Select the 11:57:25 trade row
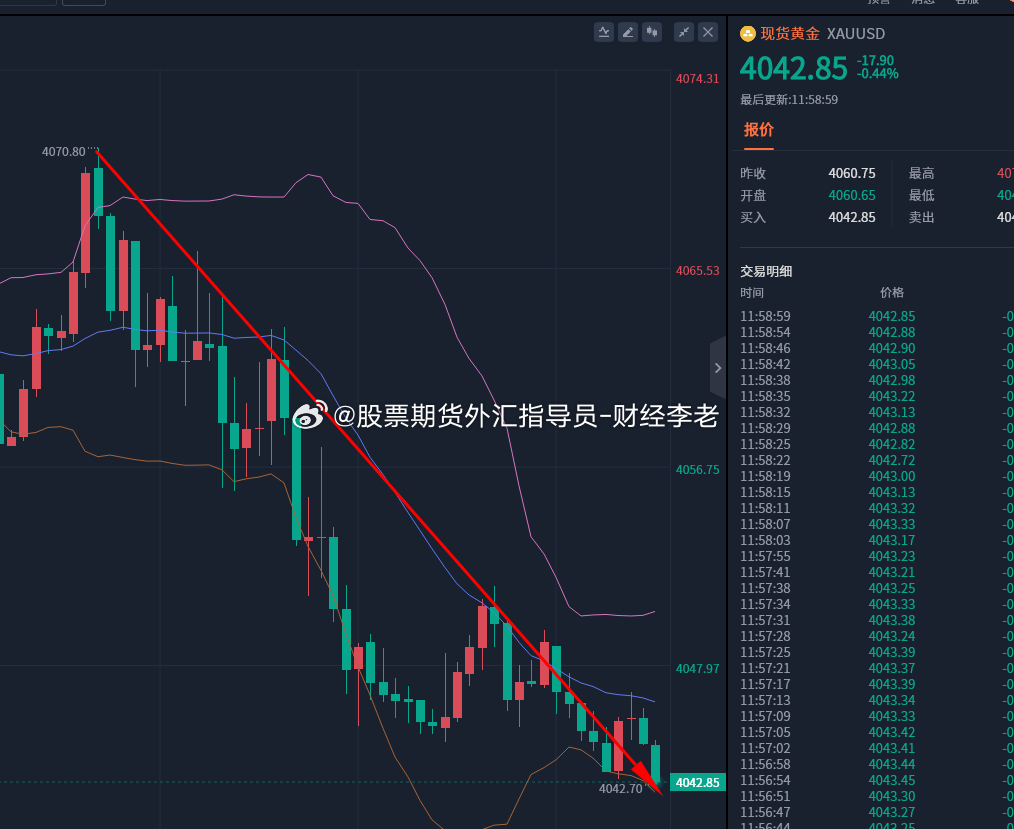This screenshot has height=829, width=1014. 877,652
